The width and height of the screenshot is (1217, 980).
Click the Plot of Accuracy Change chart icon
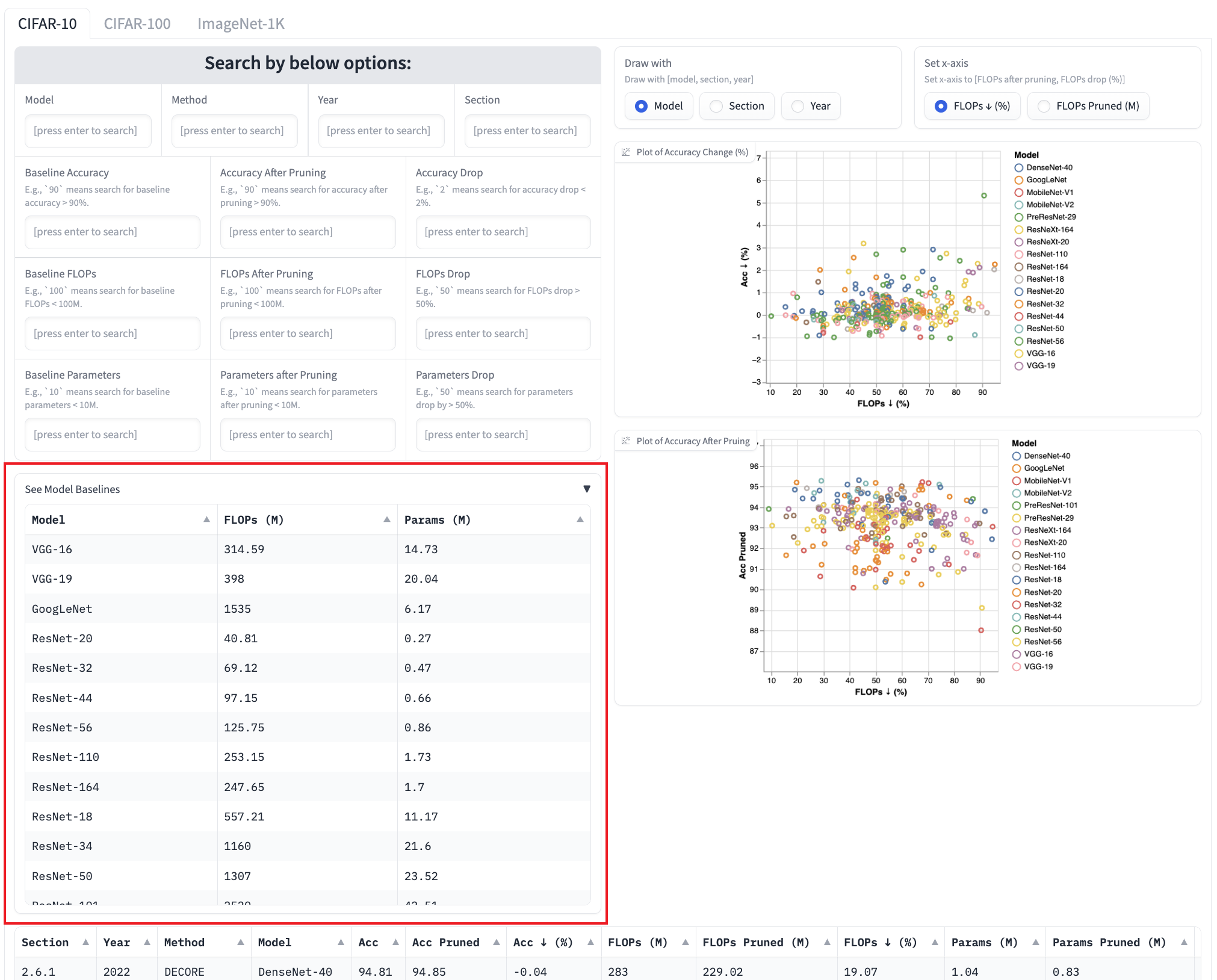626,152
